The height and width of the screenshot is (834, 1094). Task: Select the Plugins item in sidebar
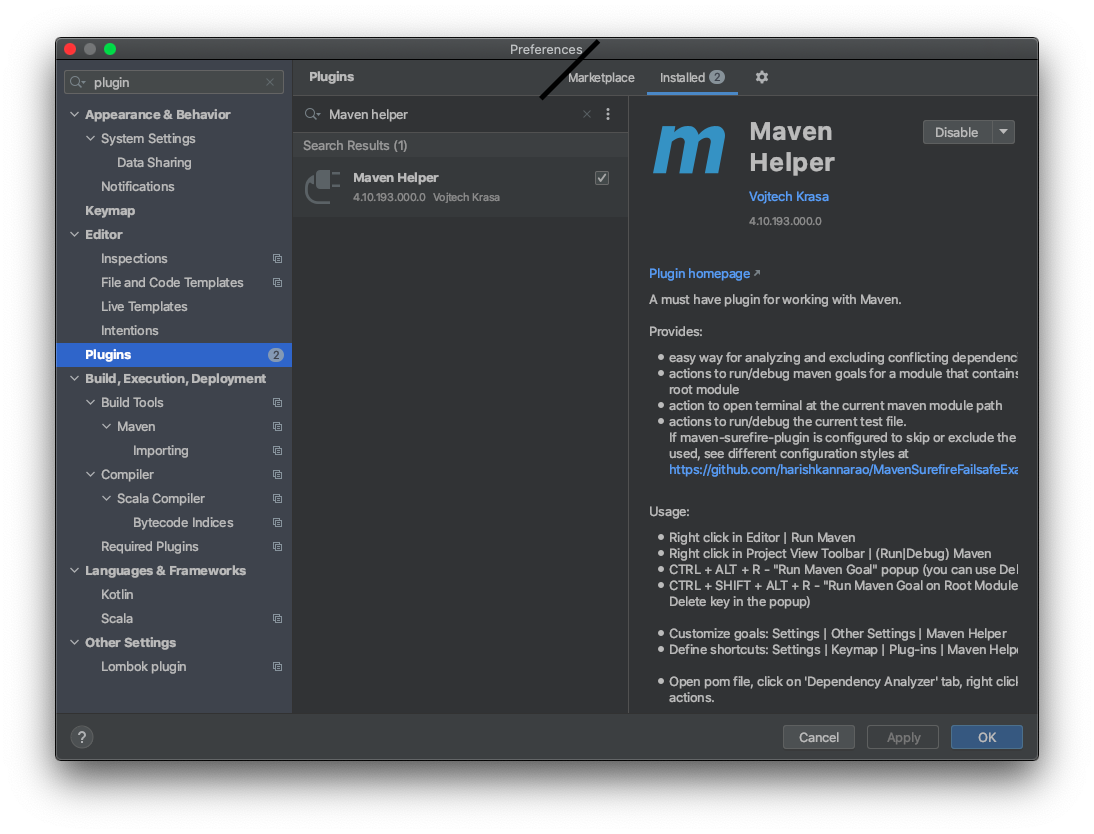coord(174,355)
